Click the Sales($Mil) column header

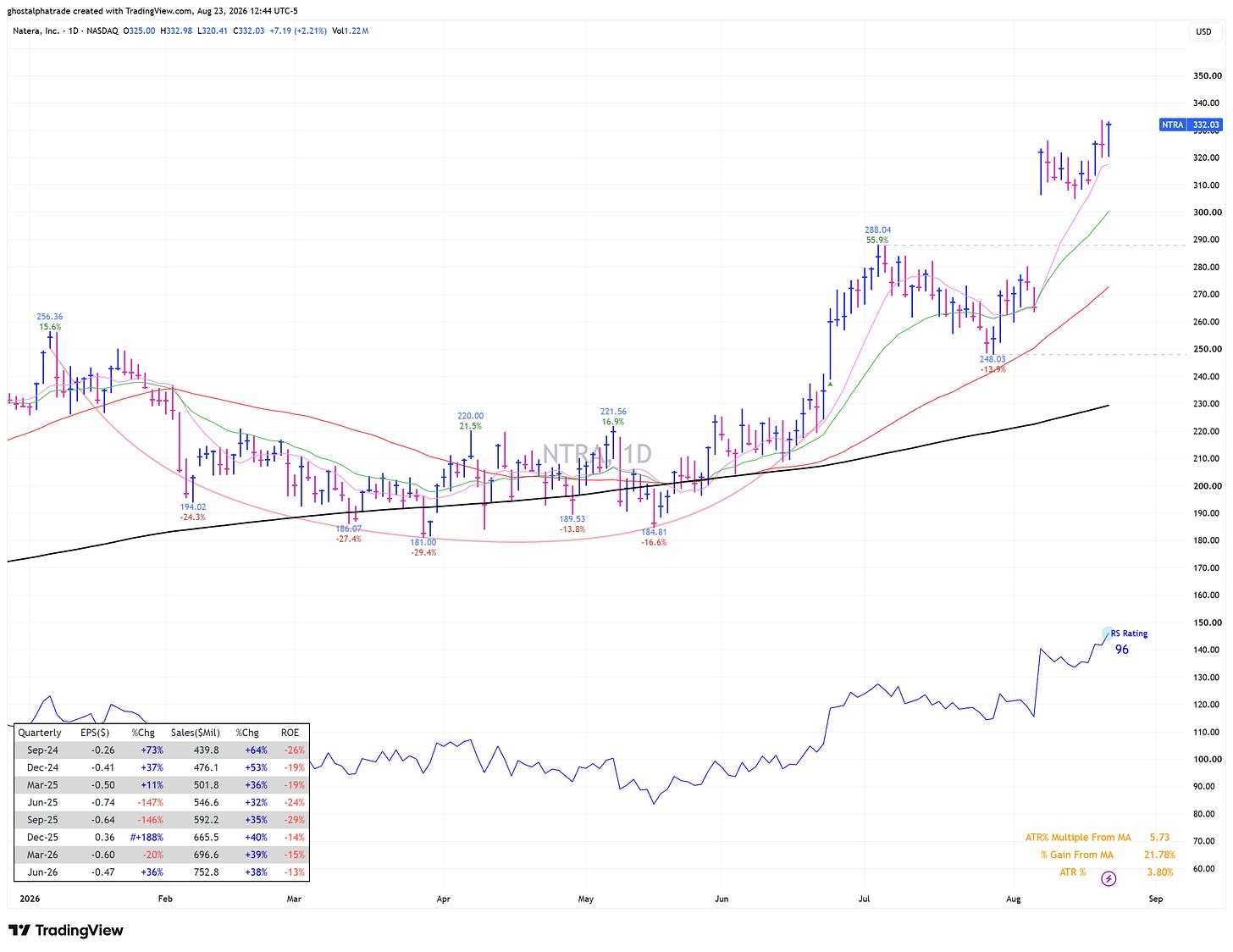point(196,733)
